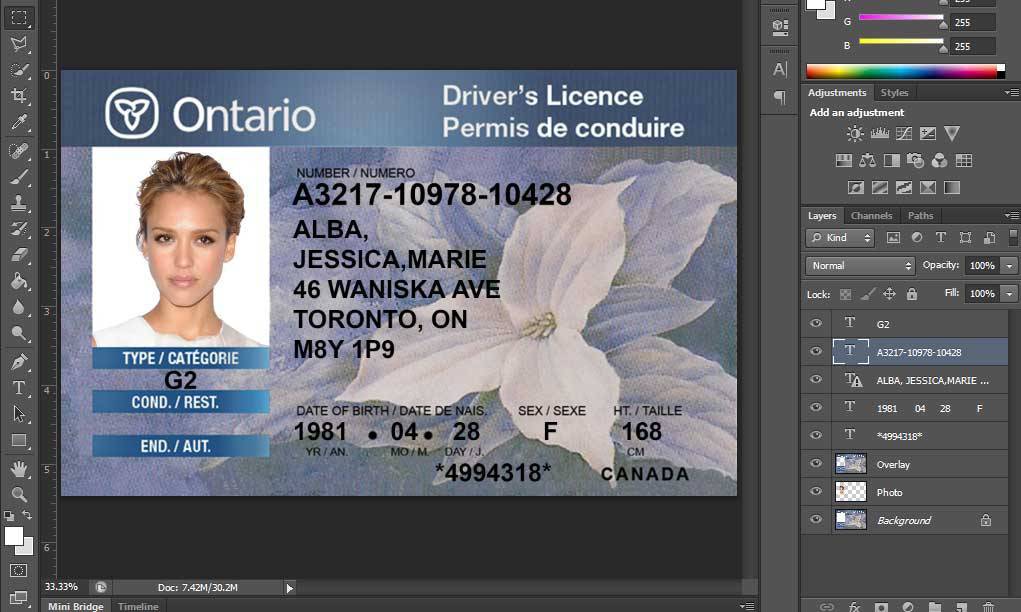
Task: Open the Mini Bridge panel flyout menu
Action: pyautogui.click(x=748, y=606)
